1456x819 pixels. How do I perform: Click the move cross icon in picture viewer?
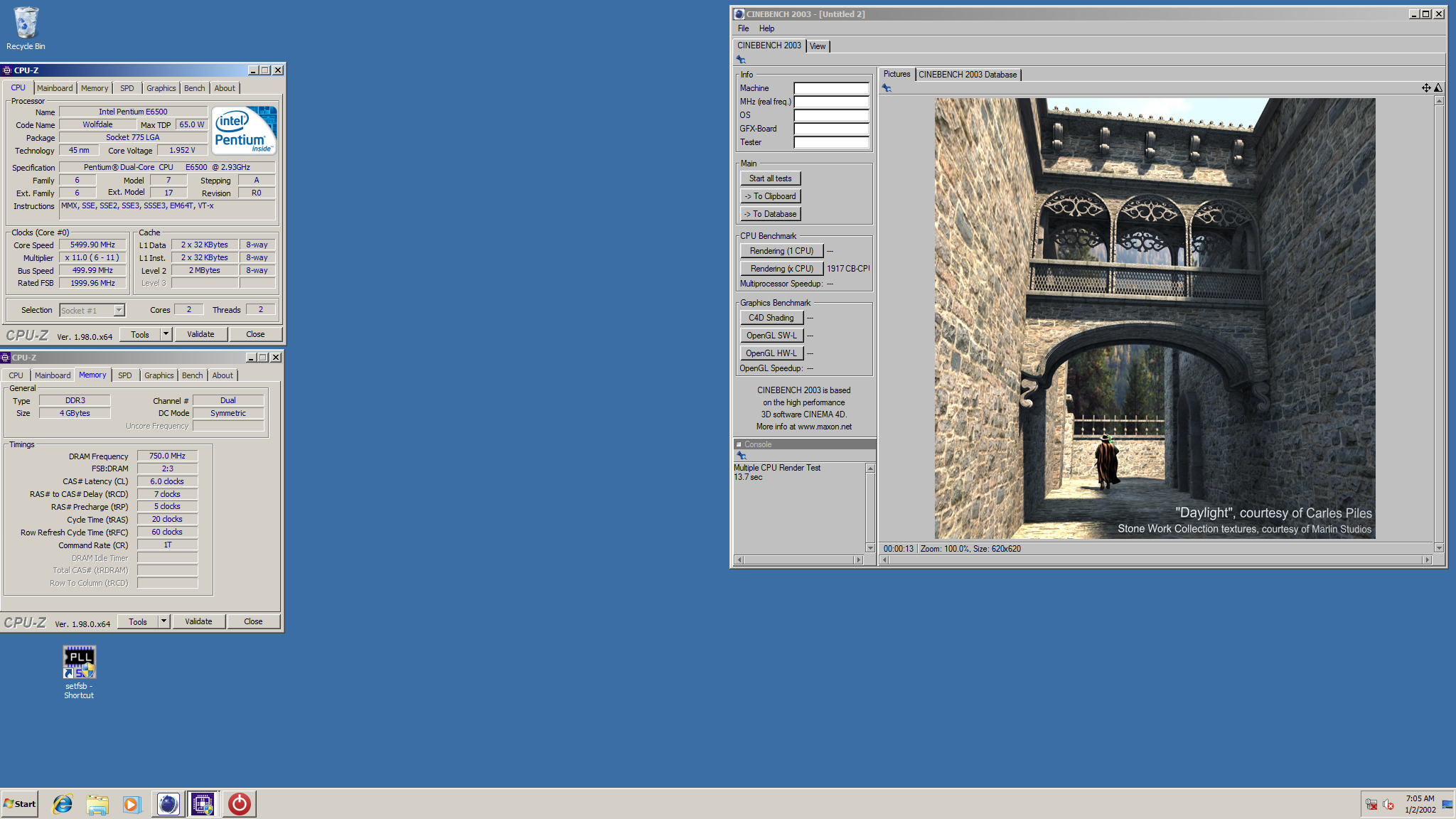tap(1426, 88)
